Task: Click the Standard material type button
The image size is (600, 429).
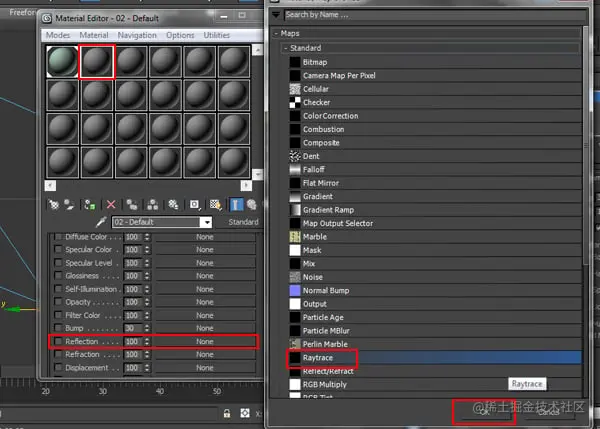Action: (x=243, y=222)
